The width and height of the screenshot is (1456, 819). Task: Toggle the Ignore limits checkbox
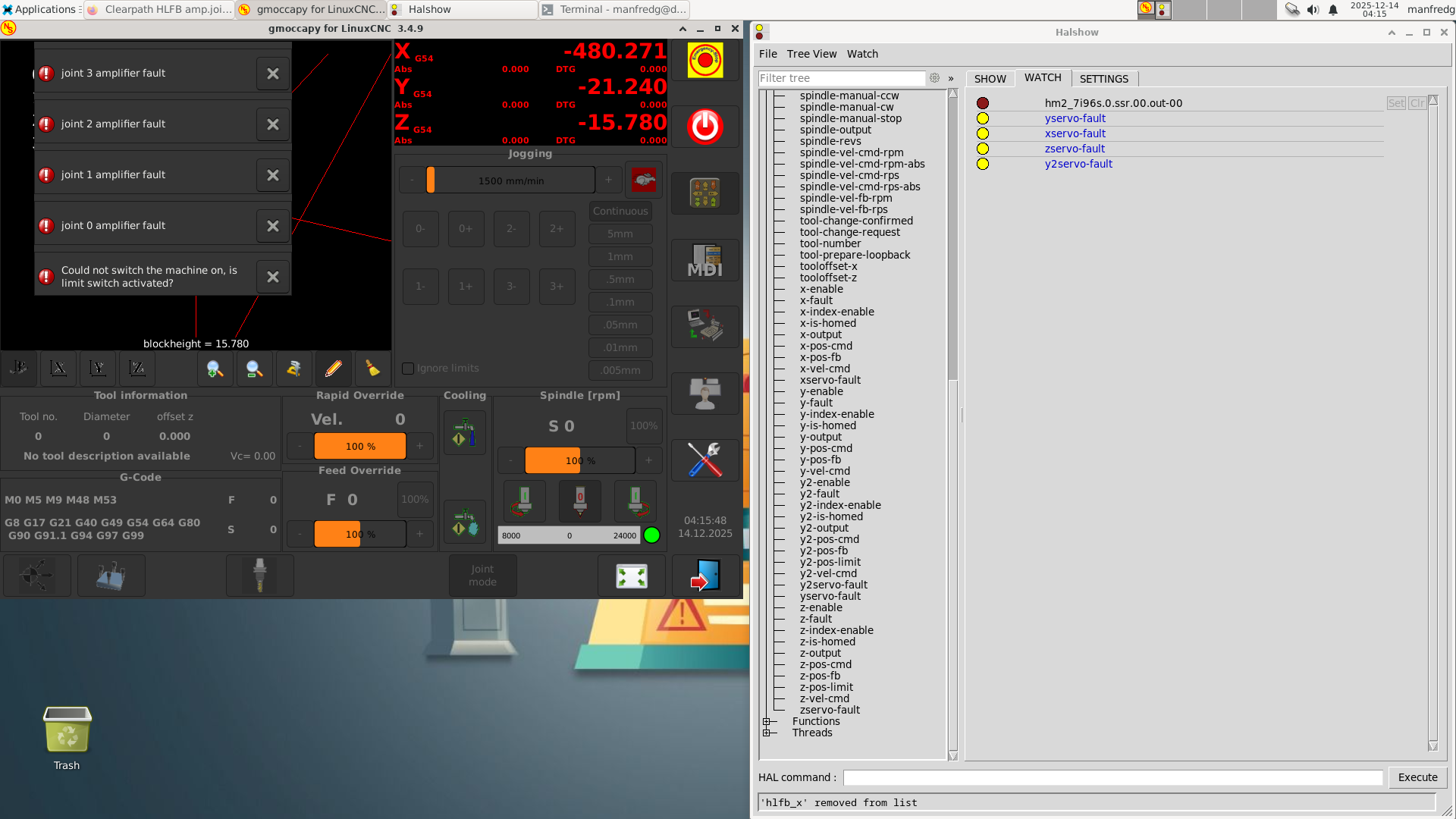408,369
